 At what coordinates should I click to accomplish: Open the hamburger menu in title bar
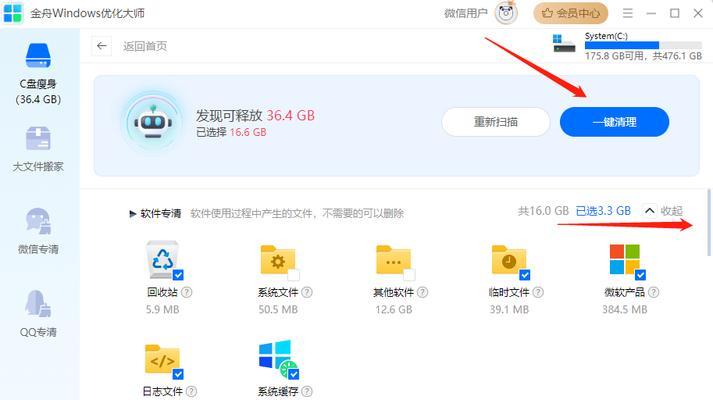[628, 13]
